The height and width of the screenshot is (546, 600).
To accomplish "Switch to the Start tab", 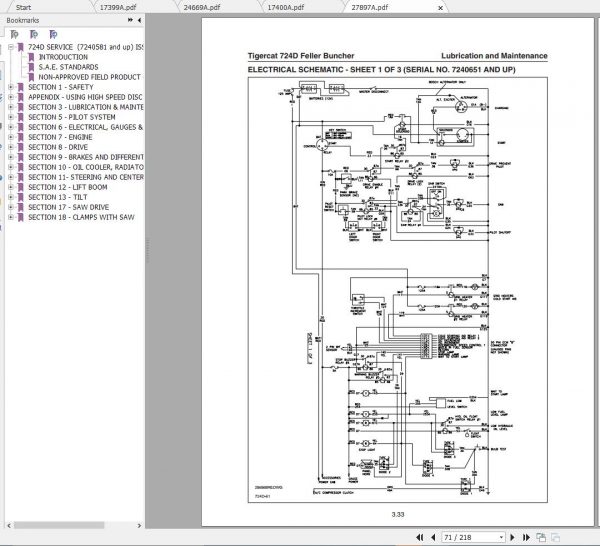I will (23, 7).
